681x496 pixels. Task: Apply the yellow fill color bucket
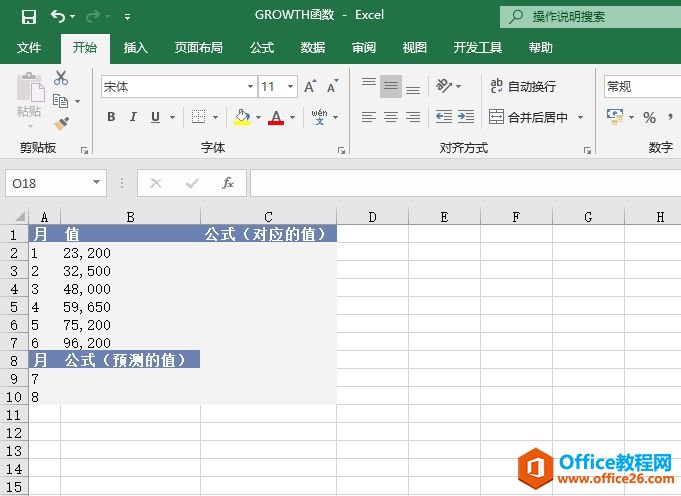pyautogui.click(x=241, y=117)
